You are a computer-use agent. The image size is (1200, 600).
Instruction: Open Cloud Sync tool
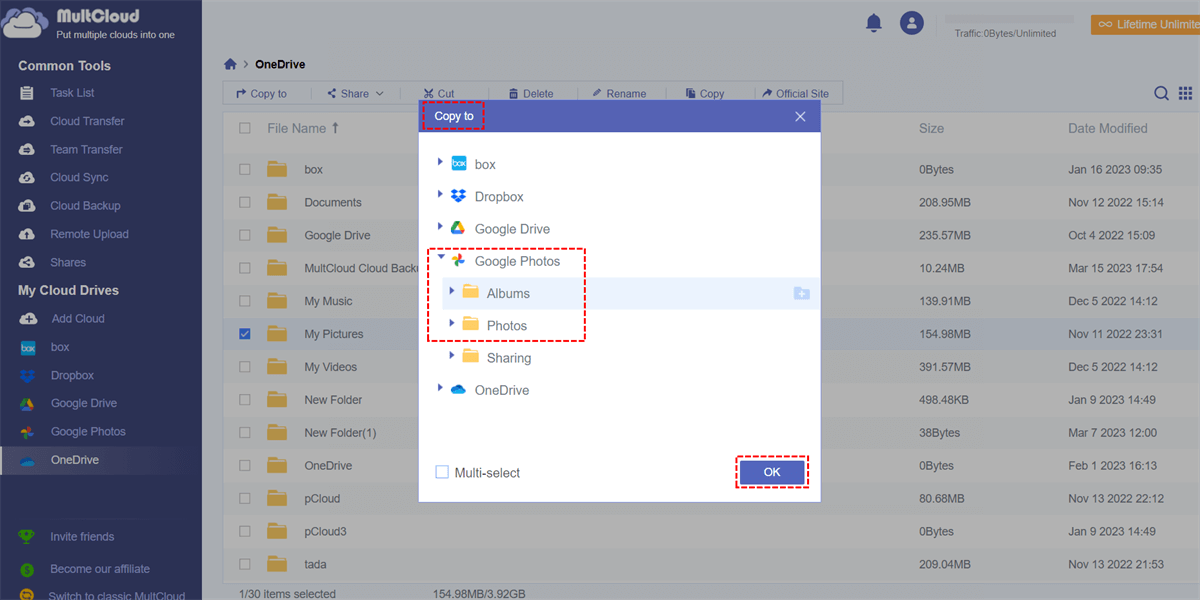pos(79,177)
